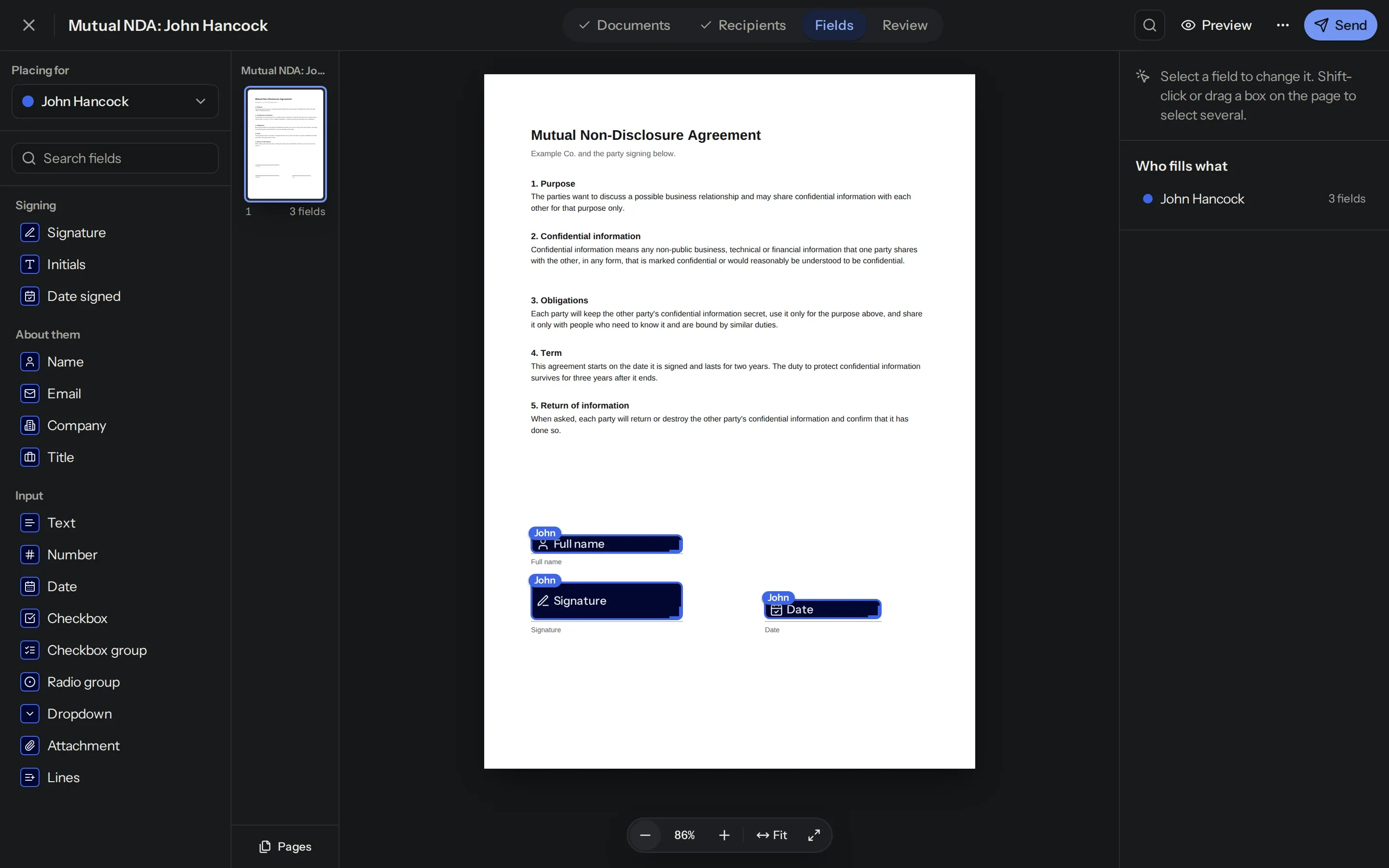Fit the page width with Fit button
Image resolution: width=1389 pixels, height=868 pixels.
(x=772, y=835)
